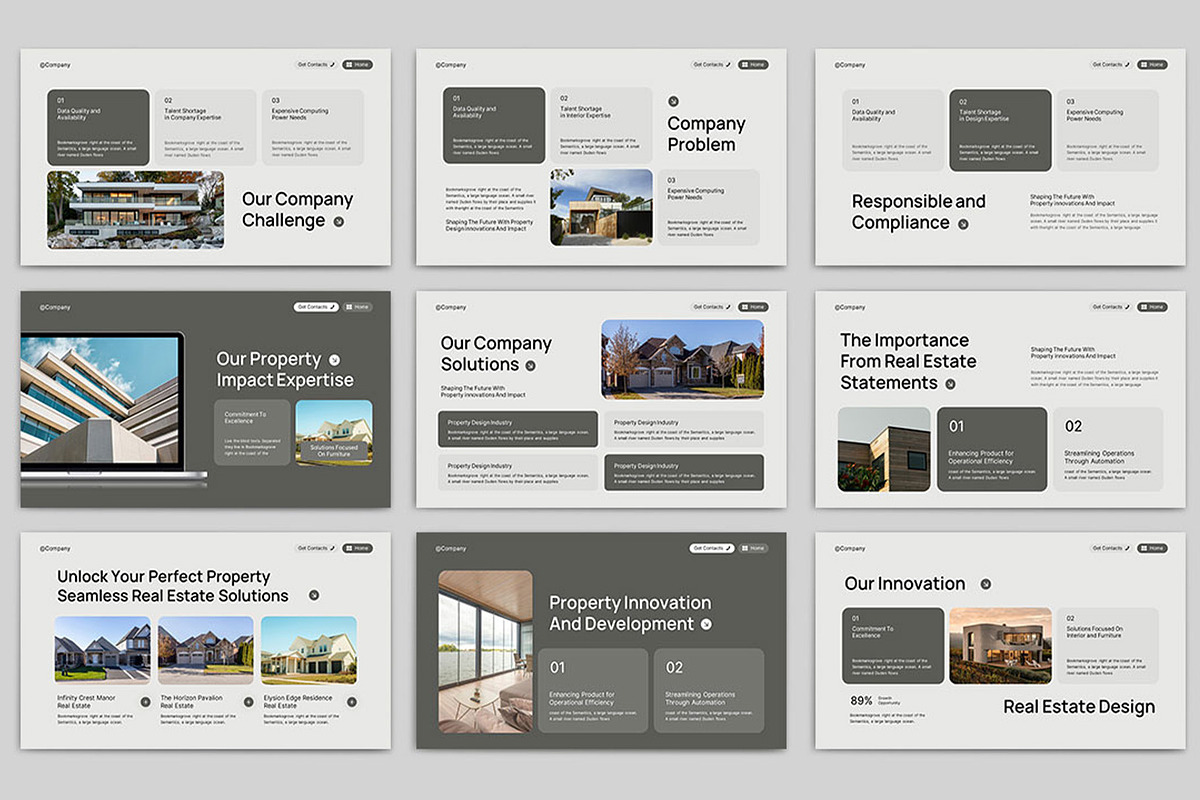Click arrow icon next to The Horizon Pavalion
The width and height of the screenshot is (1200, 800).
coord(248,702)
